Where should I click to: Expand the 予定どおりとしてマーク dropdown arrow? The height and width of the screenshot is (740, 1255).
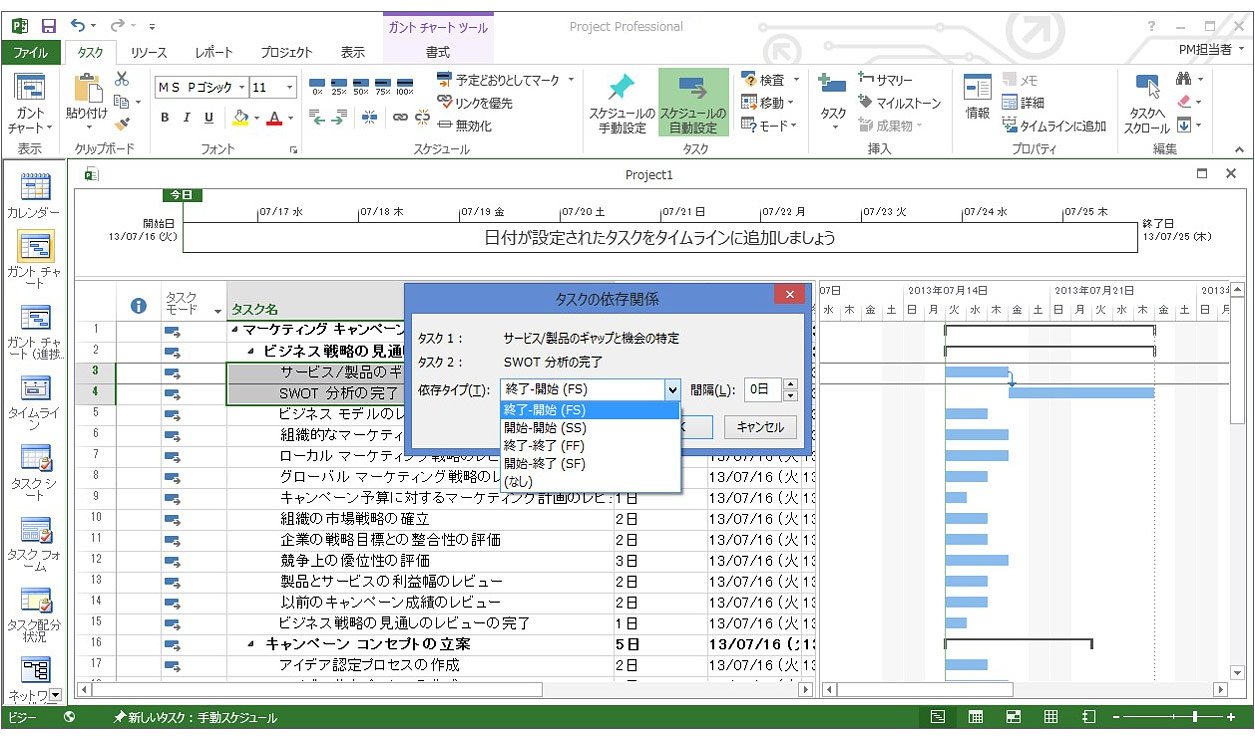(571, 79)
